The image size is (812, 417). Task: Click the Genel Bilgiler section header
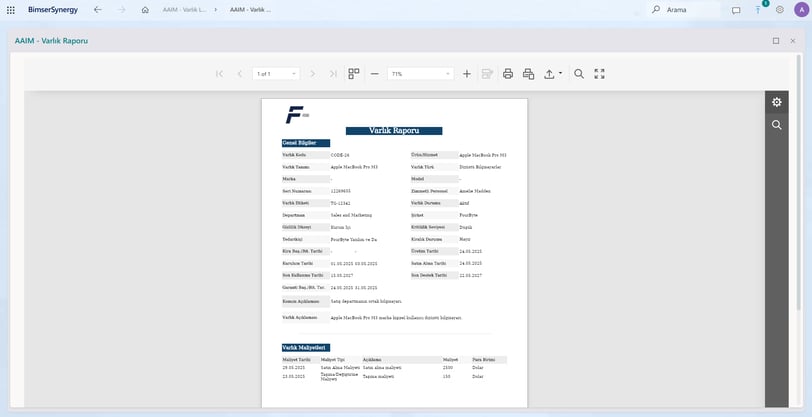tap(306, 143)
